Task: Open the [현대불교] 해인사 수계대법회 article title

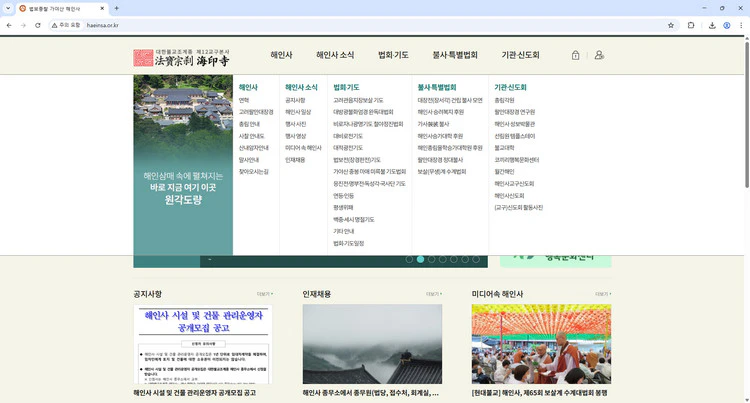Action: [540, 392]
